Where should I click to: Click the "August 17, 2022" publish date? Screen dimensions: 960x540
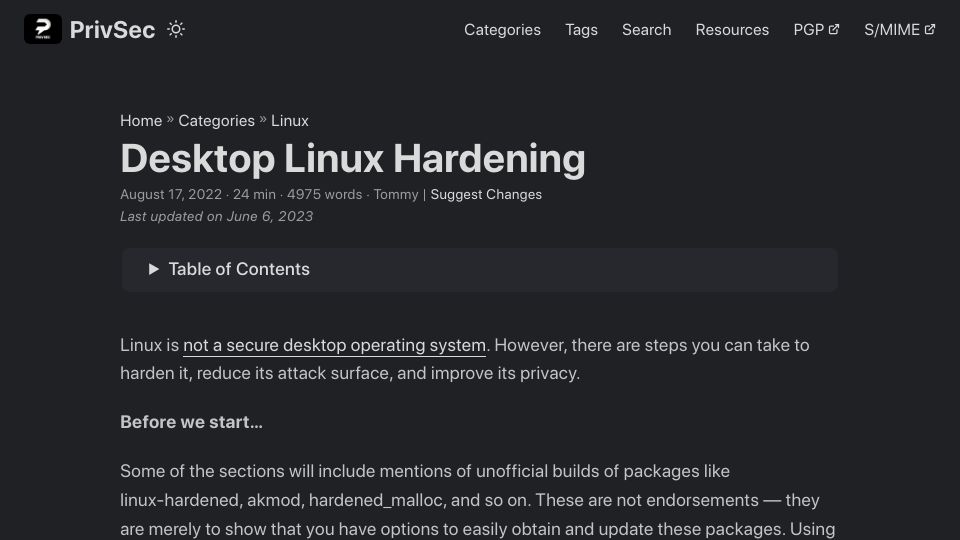point(171,195)
